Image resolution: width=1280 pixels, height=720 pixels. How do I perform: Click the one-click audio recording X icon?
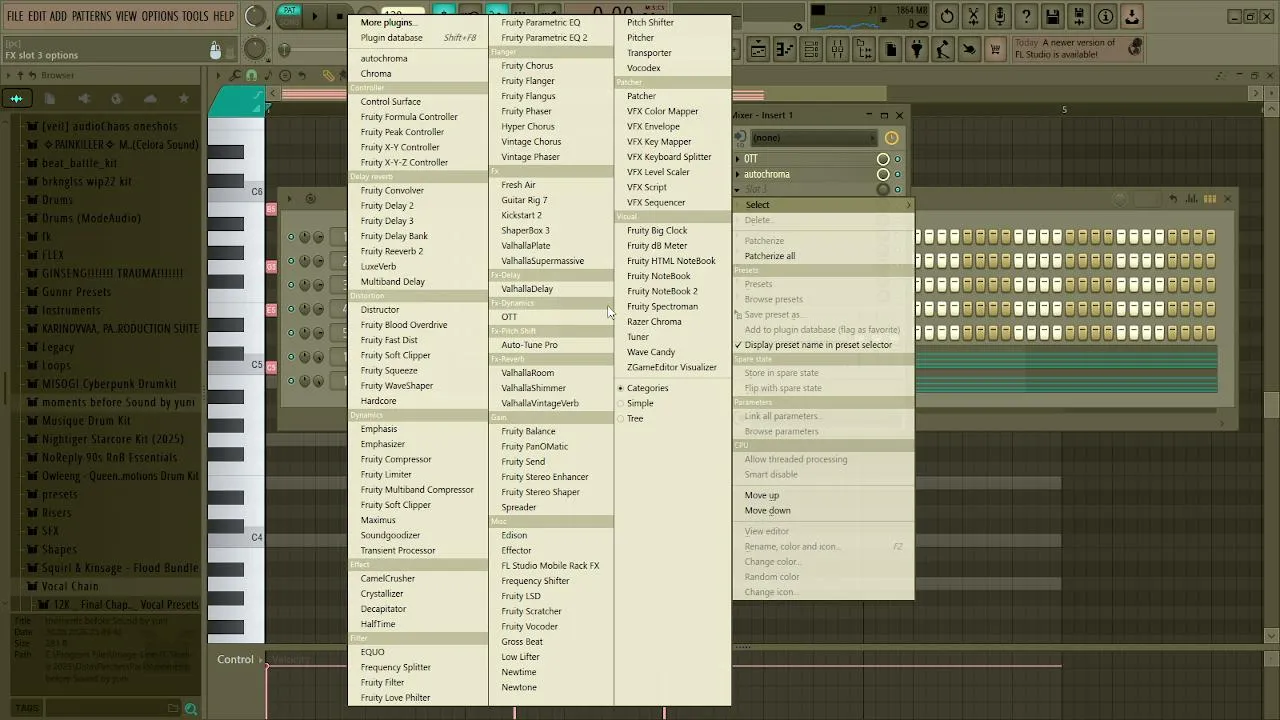click(973, 16)
